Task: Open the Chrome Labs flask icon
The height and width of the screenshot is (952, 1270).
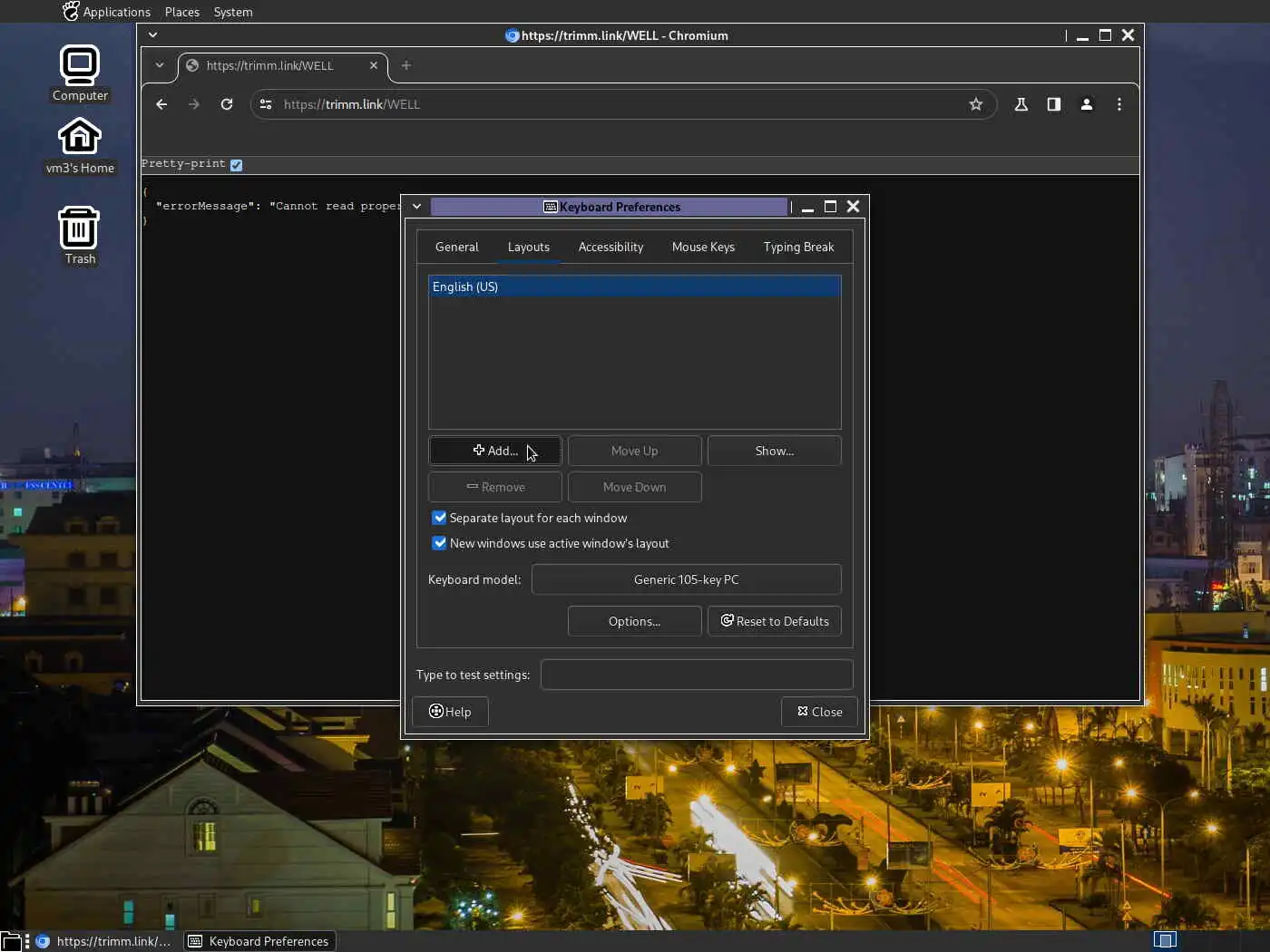Action: point(1021,104)
